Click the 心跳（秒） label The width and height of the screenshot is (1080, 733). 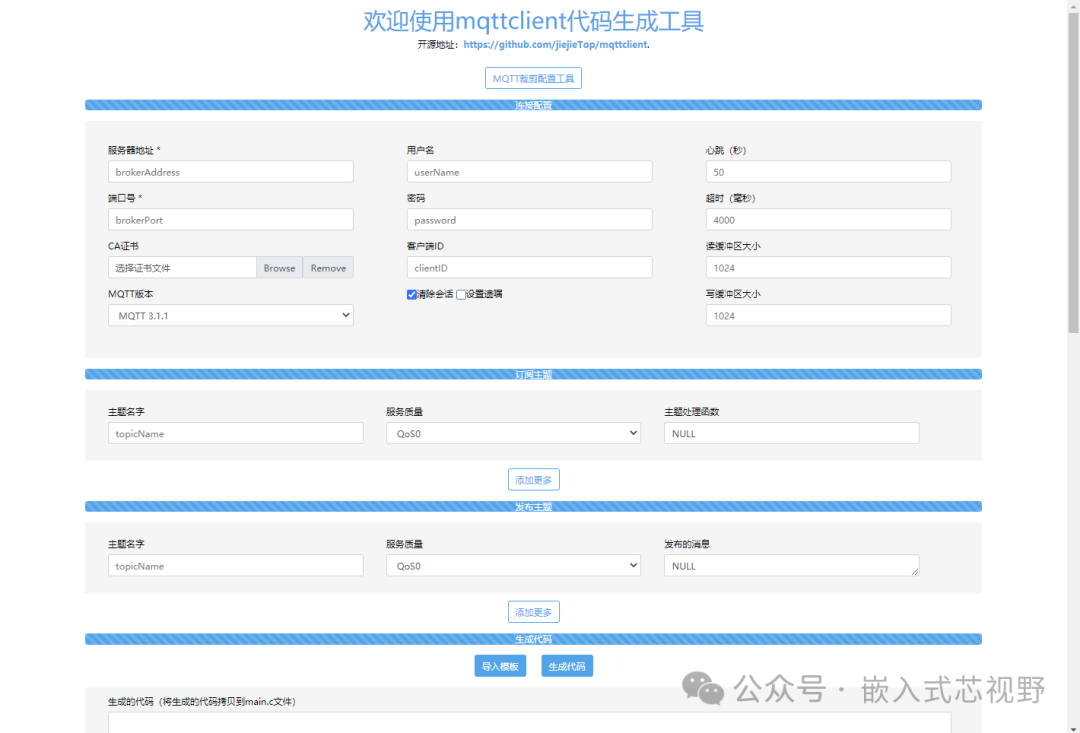pyautogui.click(x=726, y=150)
